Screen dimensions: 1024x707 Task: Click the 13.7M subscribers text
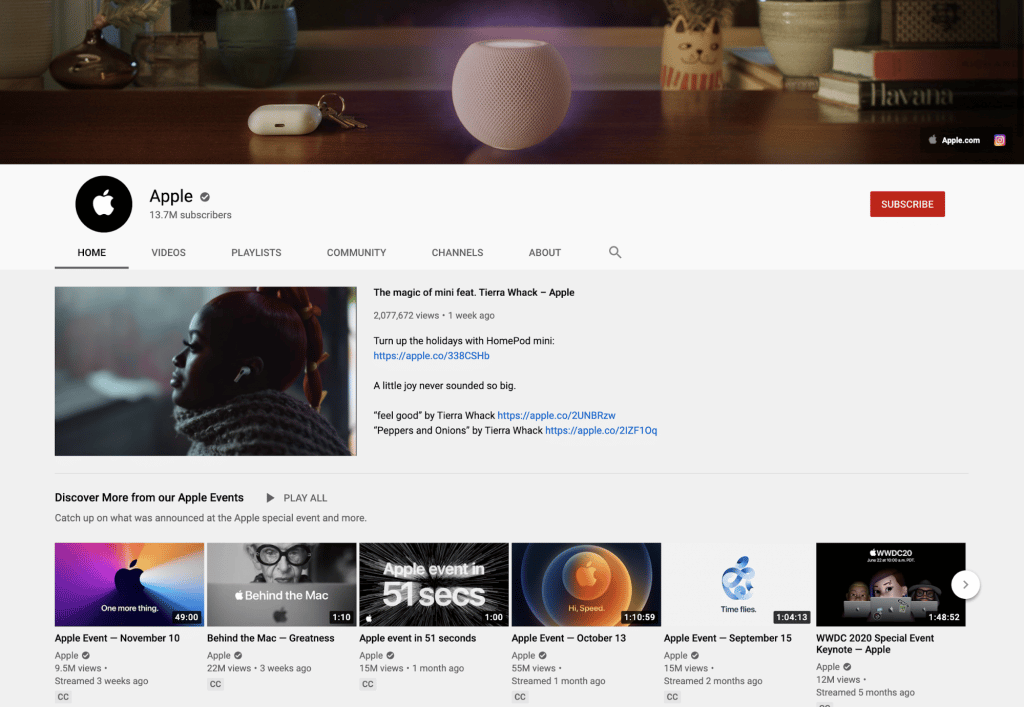[x=190, y=215]
